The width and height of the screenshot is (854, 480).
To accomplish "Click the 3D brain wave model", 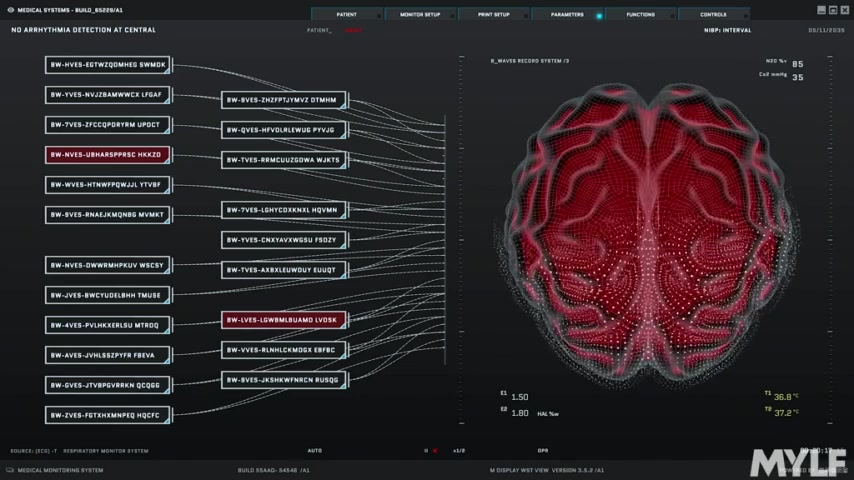I will coord(646,232).
